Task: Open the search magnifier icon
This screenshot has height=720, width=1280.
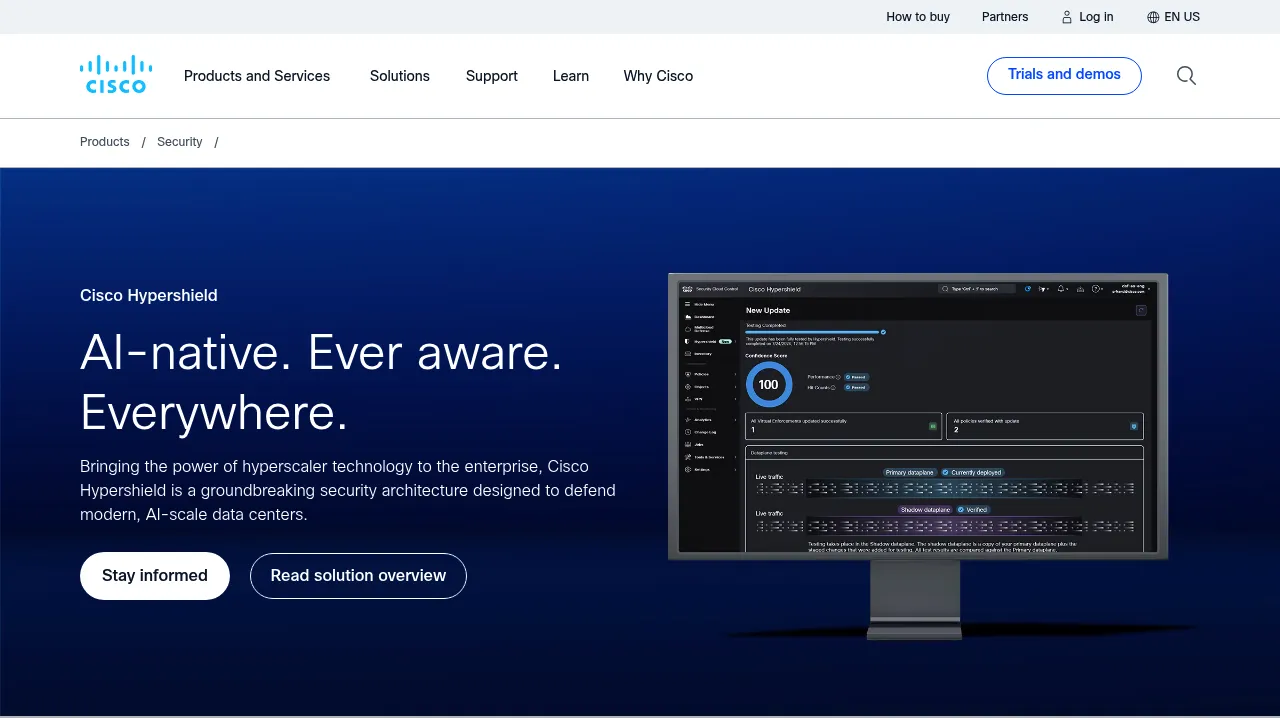Action: pos(1186,76)
